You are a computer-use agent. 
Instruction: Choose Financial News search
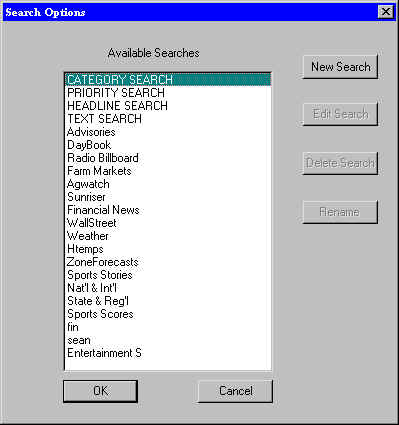[x=168, y=210]
